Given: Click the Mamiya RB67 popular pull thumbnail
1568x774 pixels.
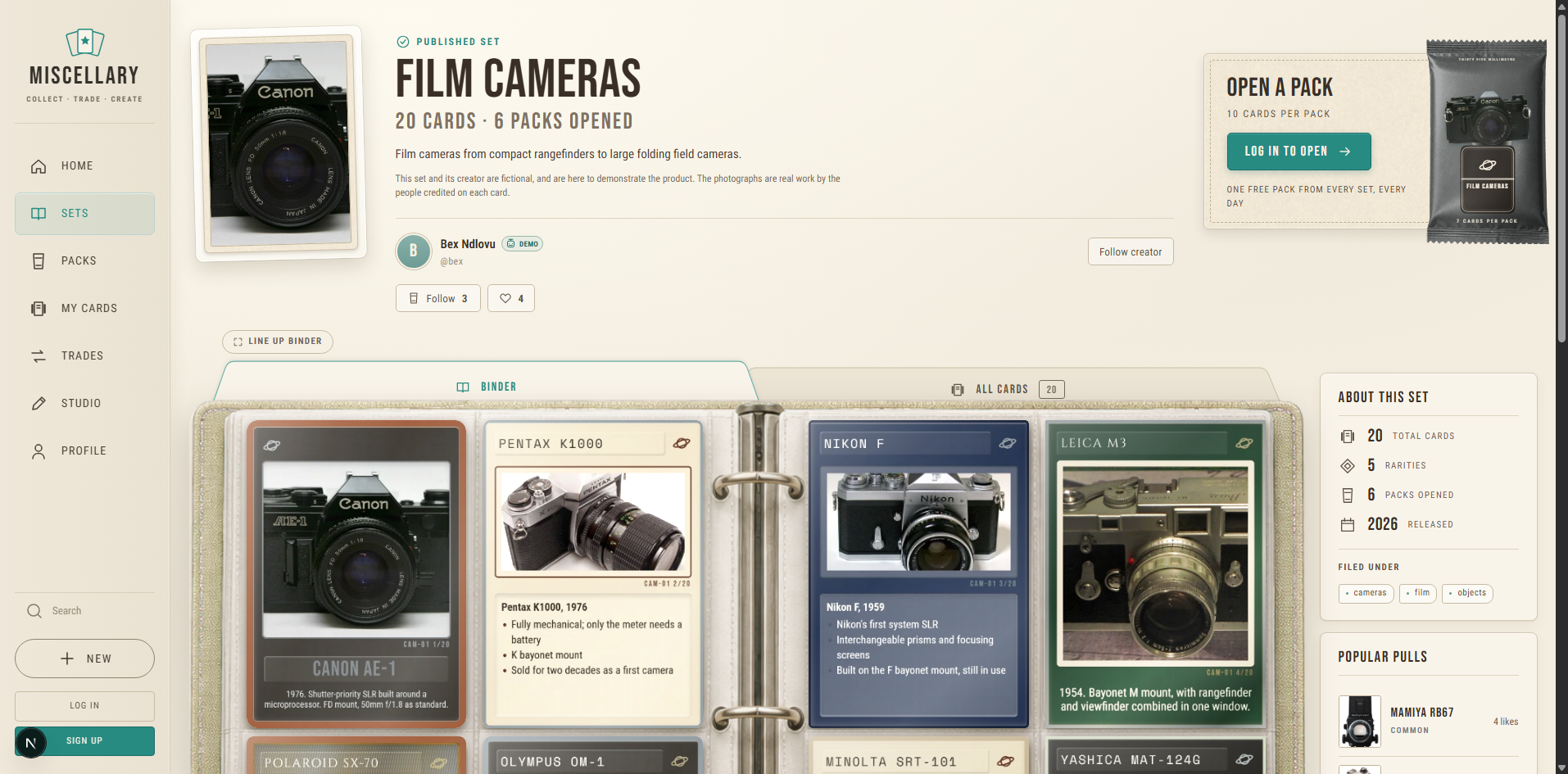Looking at the screenshot, I should [1359, 722].
